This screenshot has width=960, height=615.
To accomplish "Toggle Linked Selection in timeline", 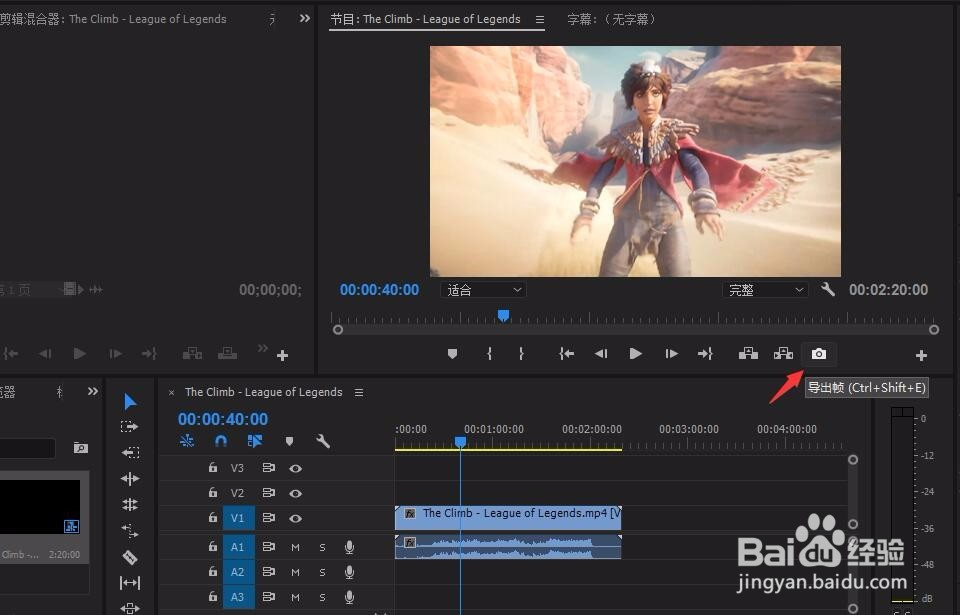I will pos(255,441).
